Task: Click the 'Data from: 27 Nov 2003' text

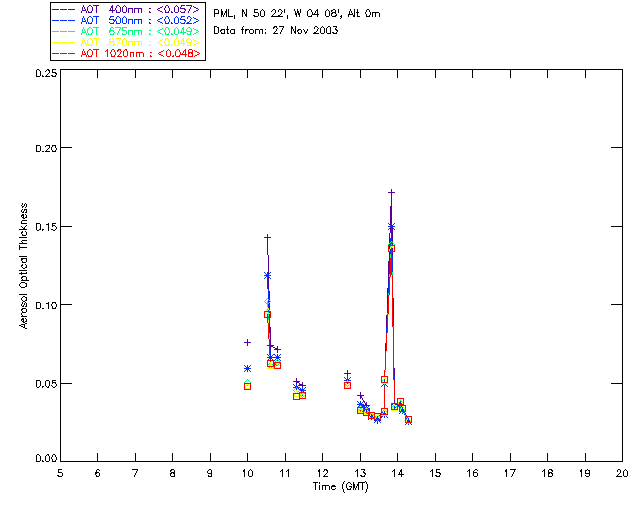Action: click(276, 30)
